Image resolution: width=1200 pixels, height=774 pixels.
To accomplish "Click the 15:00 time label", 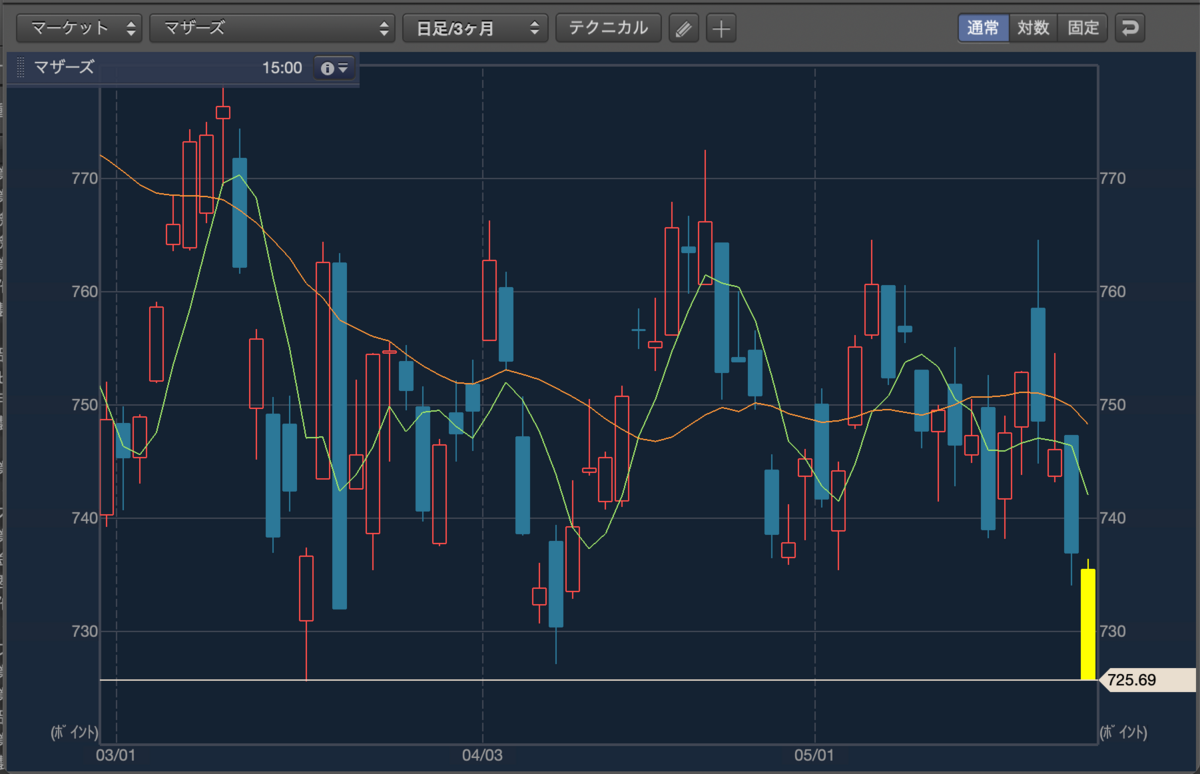I will pyautogui.click(x=282, y=68).
